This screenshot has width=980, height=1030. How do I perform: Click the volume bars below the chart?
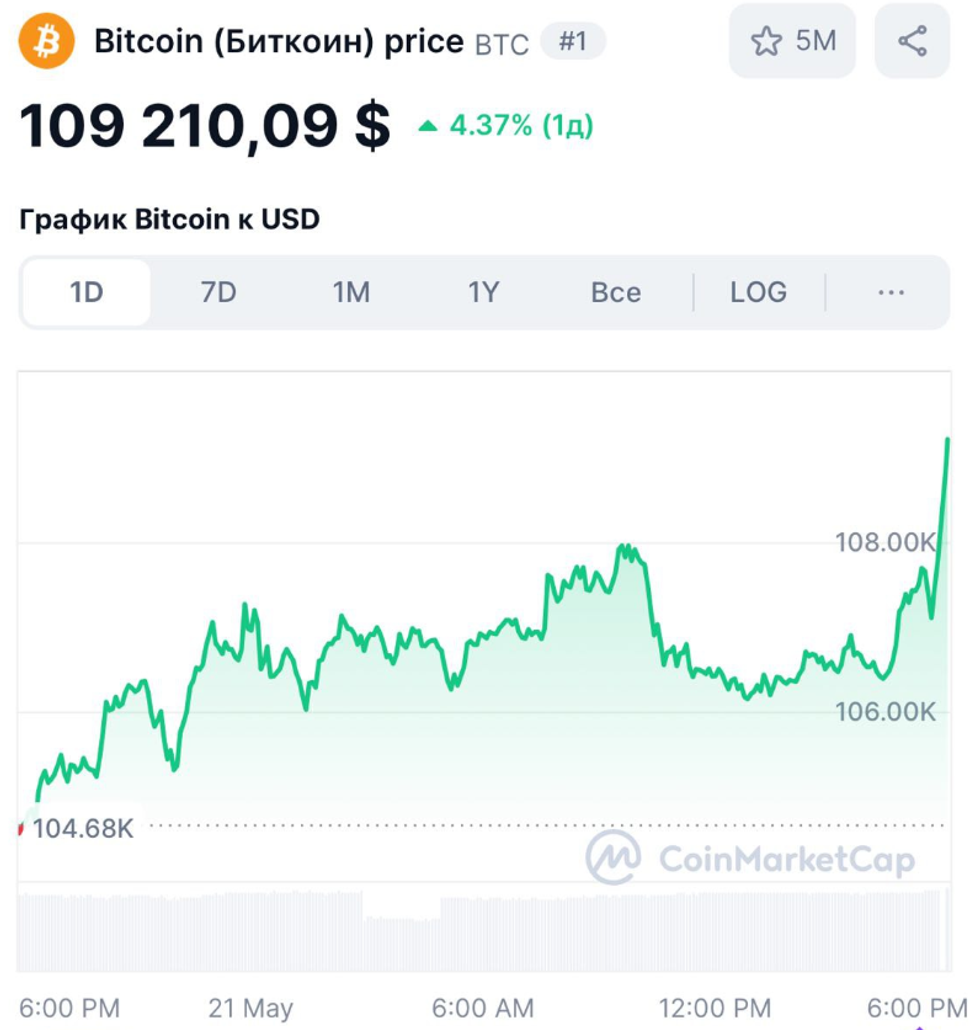pyautogui.click(x=480, y=930)
